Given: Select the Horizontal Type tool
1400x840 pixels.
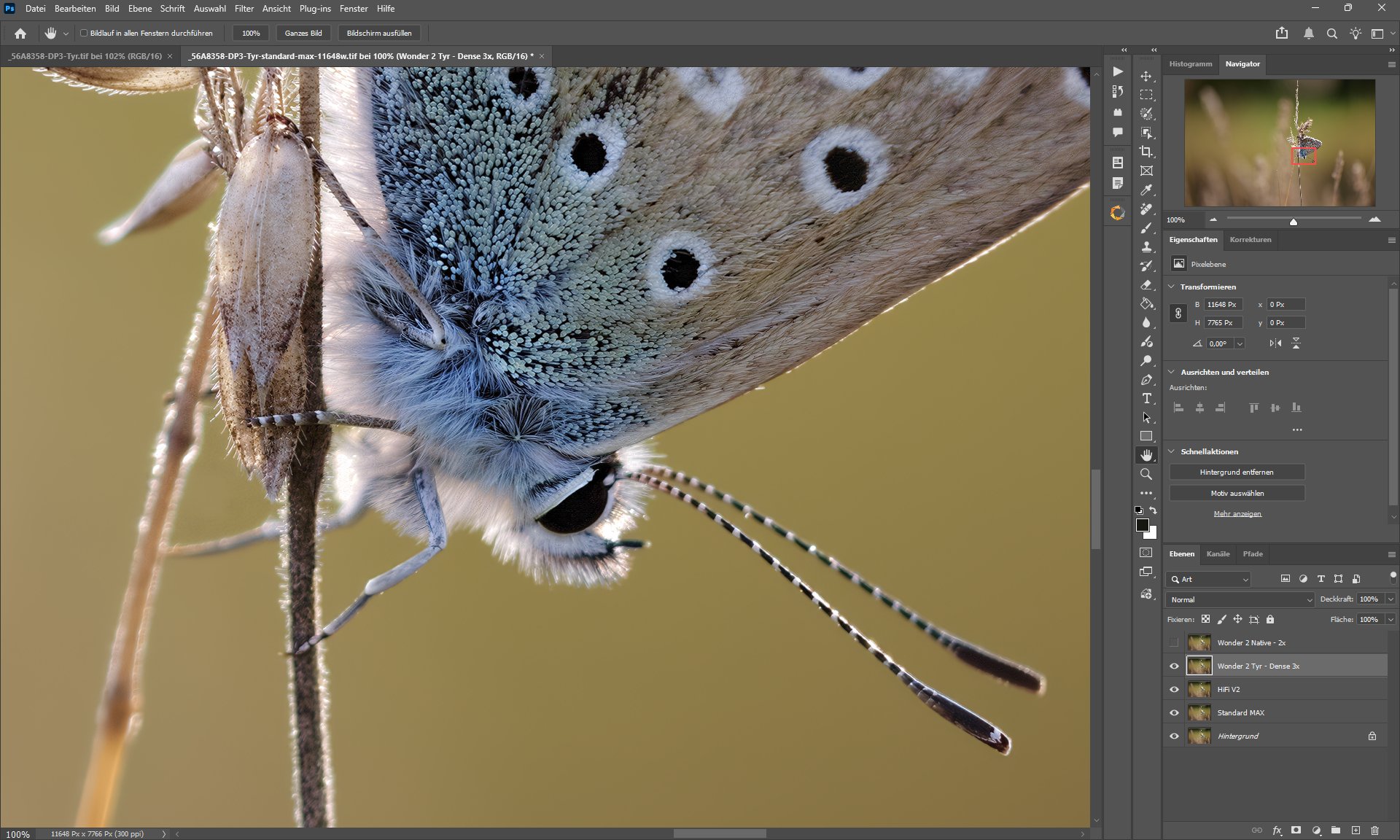Looking at the screenshot, I should (1146, 398).
